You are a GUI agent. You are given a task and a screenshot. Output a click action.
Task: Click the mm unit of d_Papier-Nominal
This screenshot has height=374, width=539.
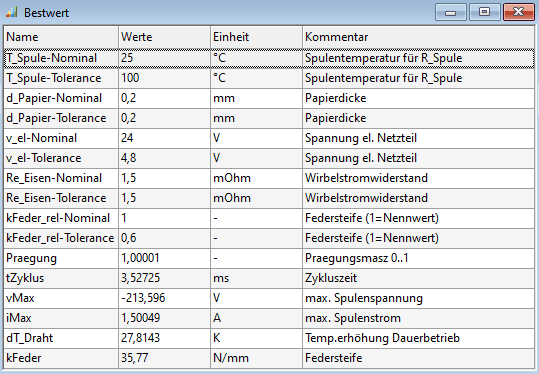pyautogui.click(x=224, y=98)
